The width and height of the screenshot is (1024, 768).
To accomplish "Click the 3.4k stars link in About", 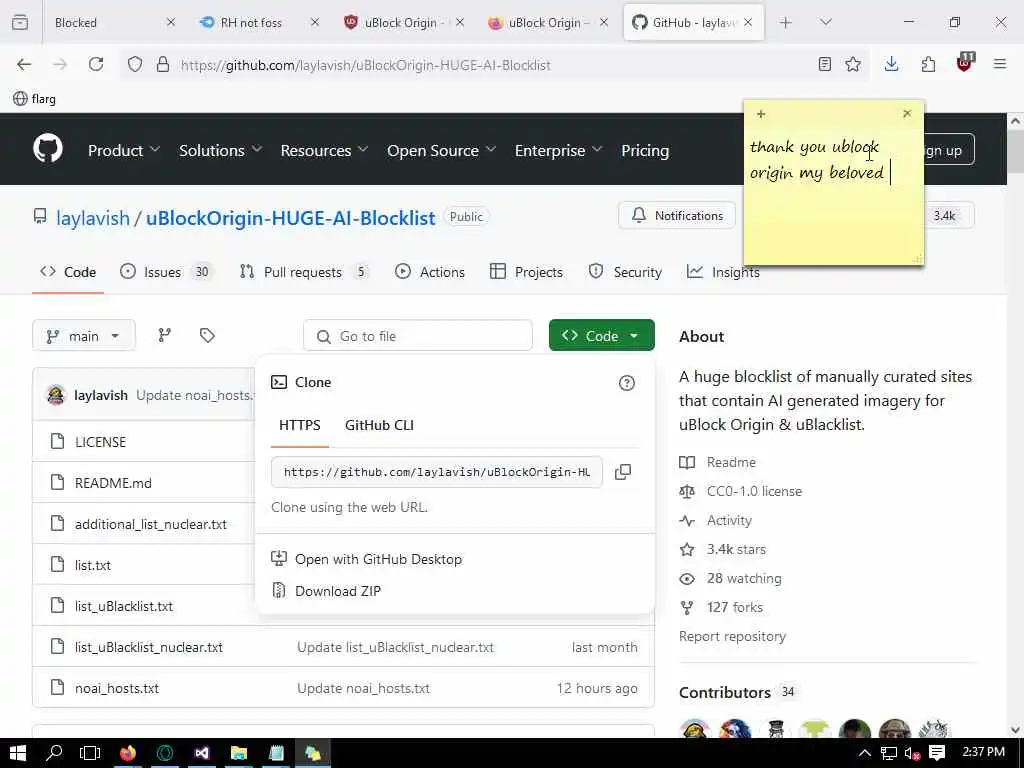I will point(736,549).
